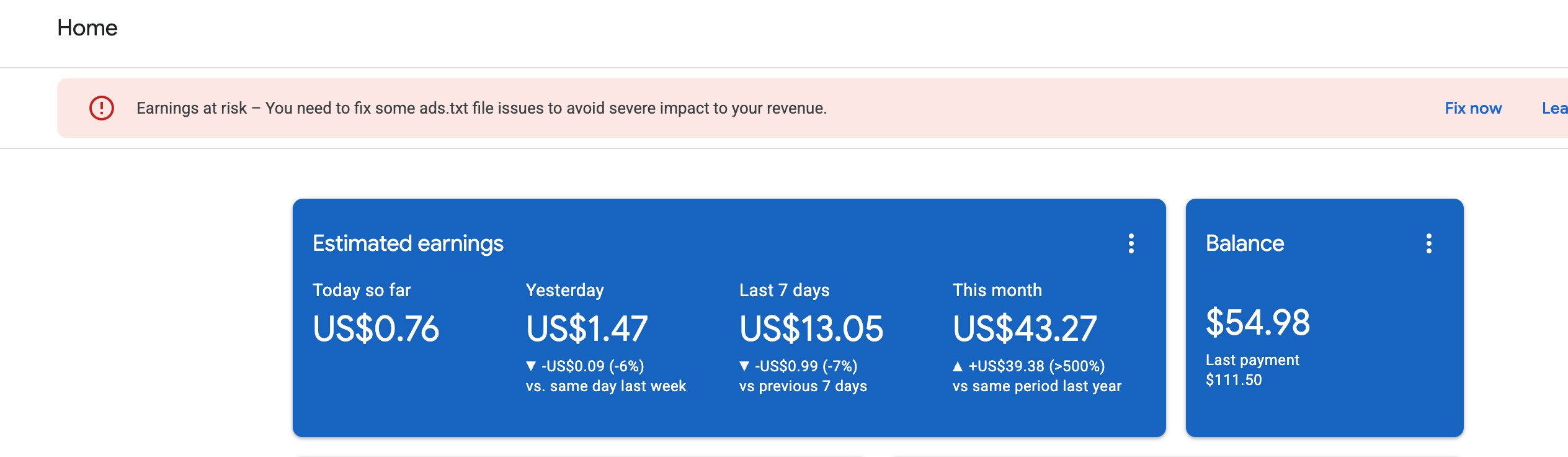Click Yesterday's down triangle indicator
Image resolution: width=1568 pixels, height=457 pixels.
tap(531, 366)
